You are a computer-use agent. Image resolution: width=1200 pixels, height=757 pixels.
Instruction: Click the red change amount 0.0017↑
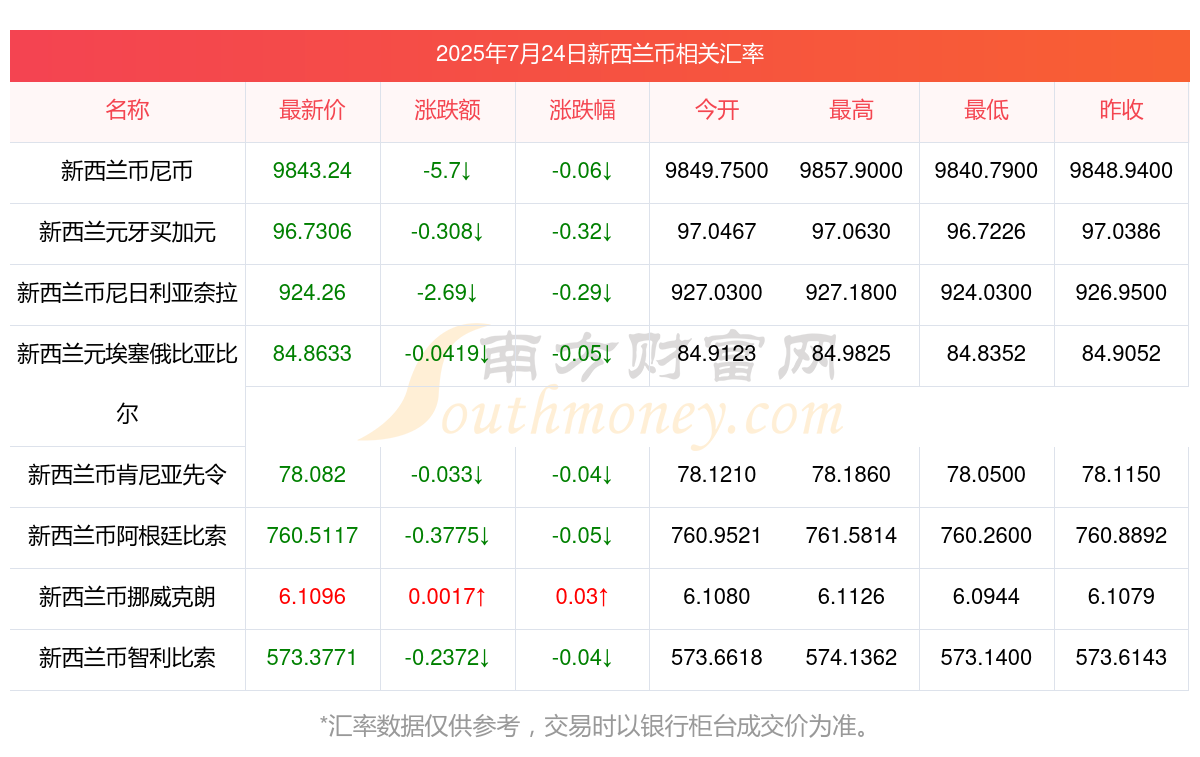pos(447,597)
